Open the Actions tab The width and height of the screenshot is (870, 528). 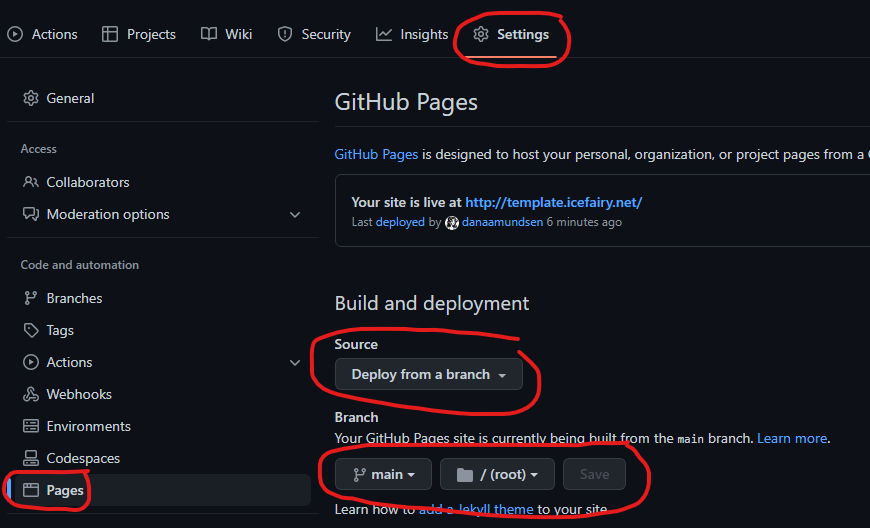pyautogui.click(x=43, y=34)
